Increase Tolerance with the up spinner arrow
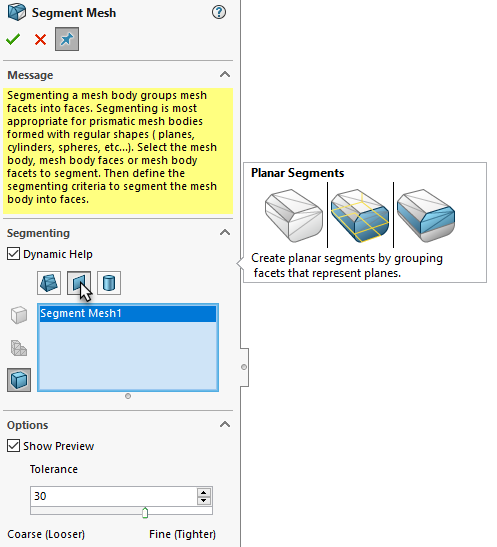Screen dimensions: 497x547 click(x=204, y=493)
